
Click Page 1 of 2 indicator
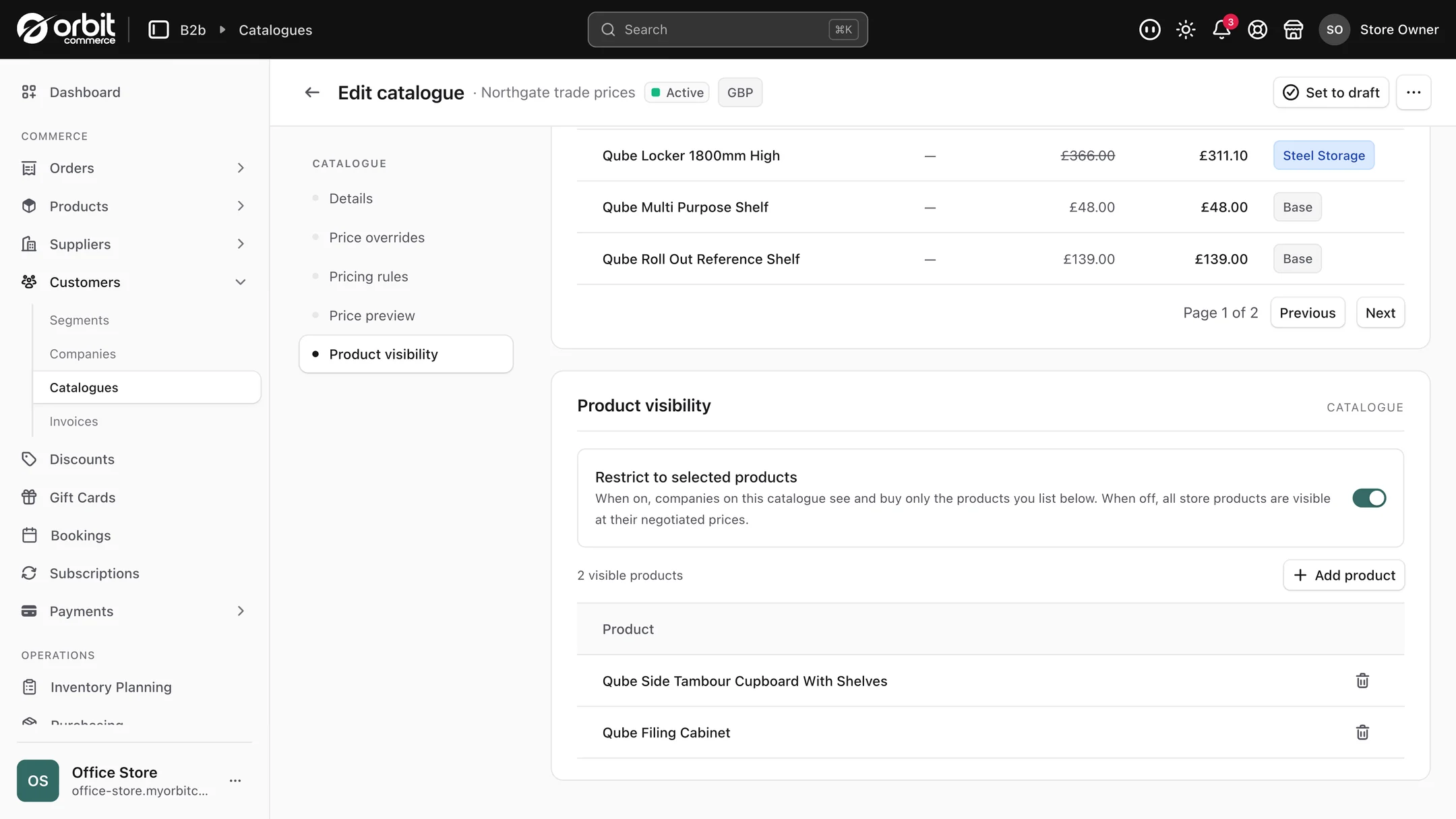[1220, 313]
